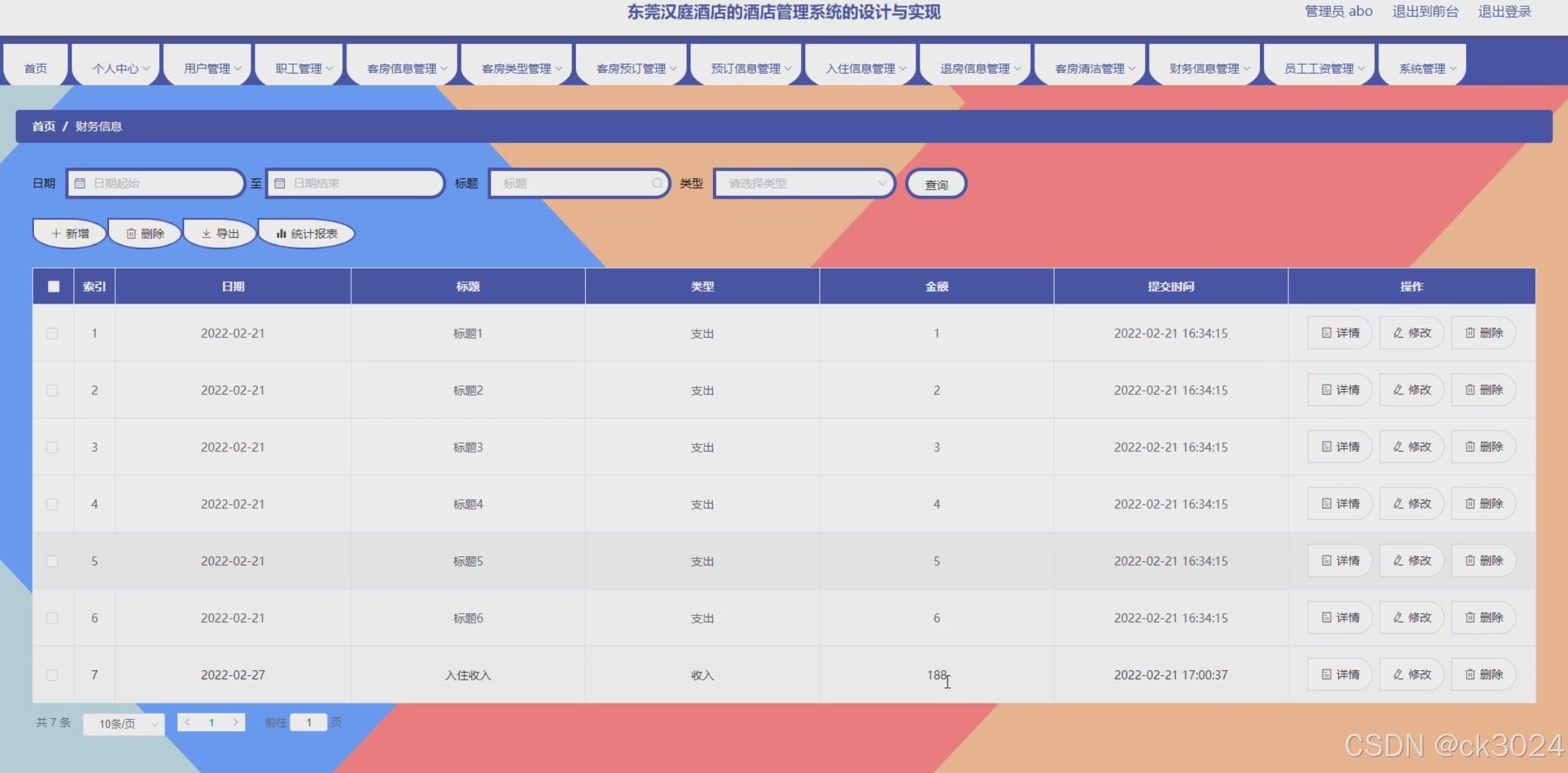The height and width of the screenshot is (773, 1568).
Task: Open the 10条/页 page size dropdown
Action: [124, 724]
